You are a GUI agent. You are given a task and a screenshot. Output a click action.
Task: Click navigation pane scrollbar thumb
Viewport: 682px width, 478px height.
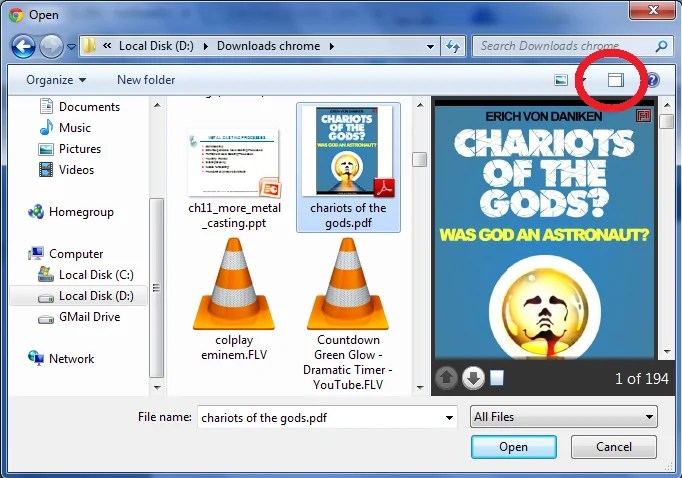click(x=157, y=288)
